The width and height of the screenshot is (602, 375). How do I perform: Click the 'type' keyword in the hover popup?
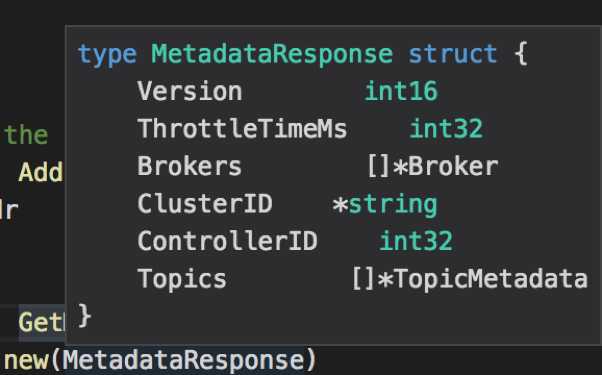point(107,56)
